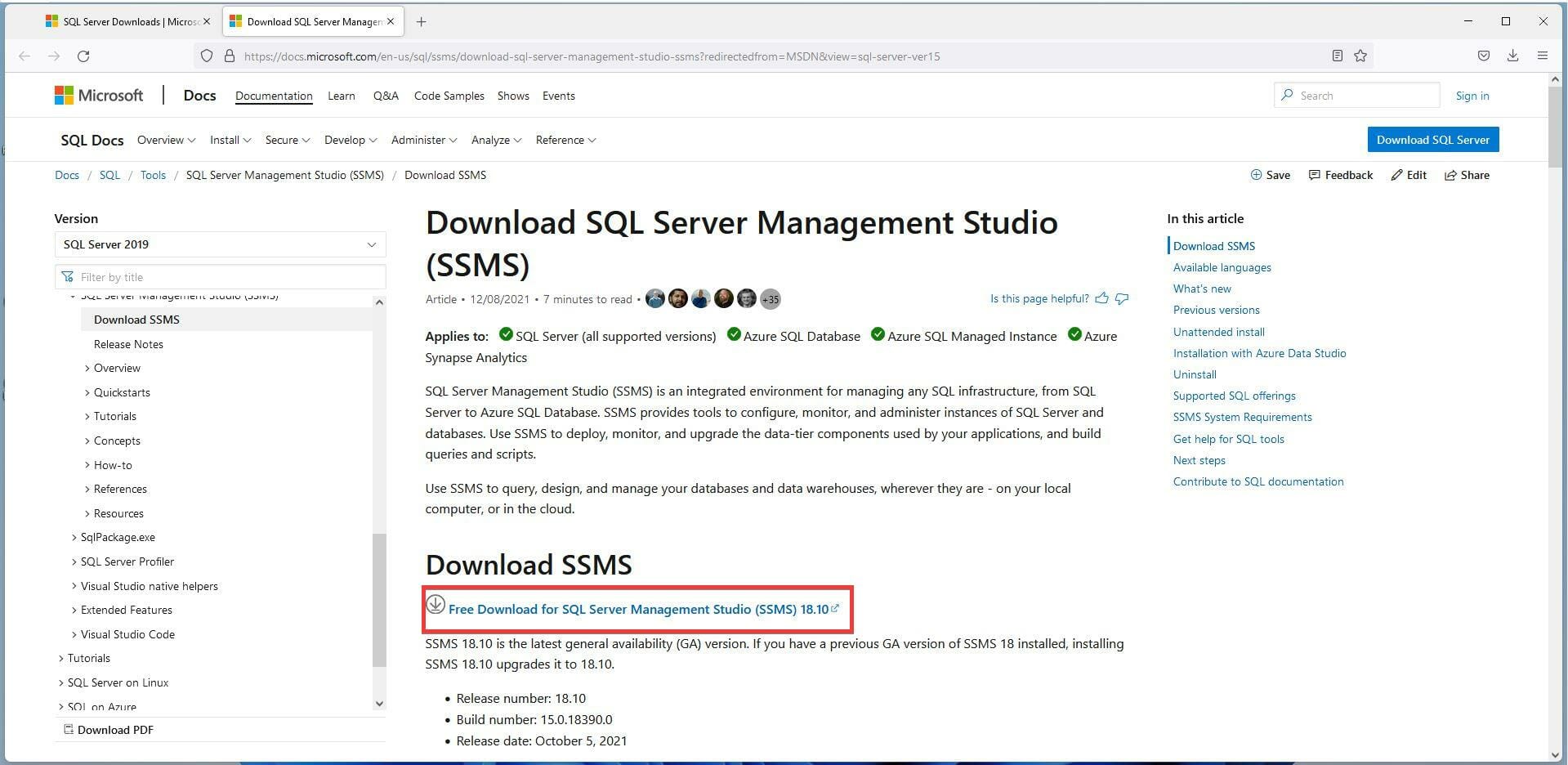Open the browser downloads panel

tap(1512, 56)
